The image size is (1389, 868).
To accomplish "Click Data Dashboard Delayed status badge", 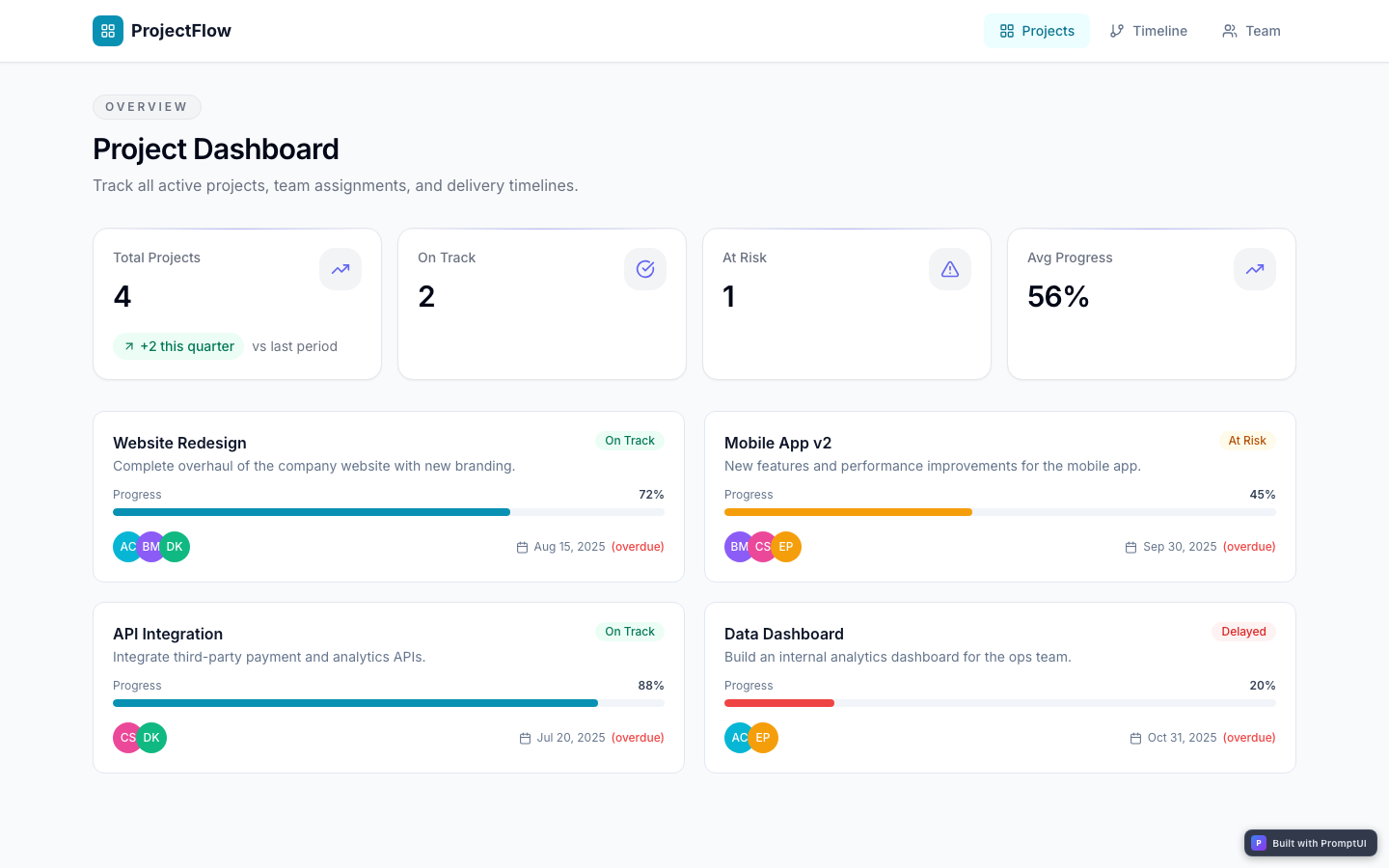I will 1243,632.
